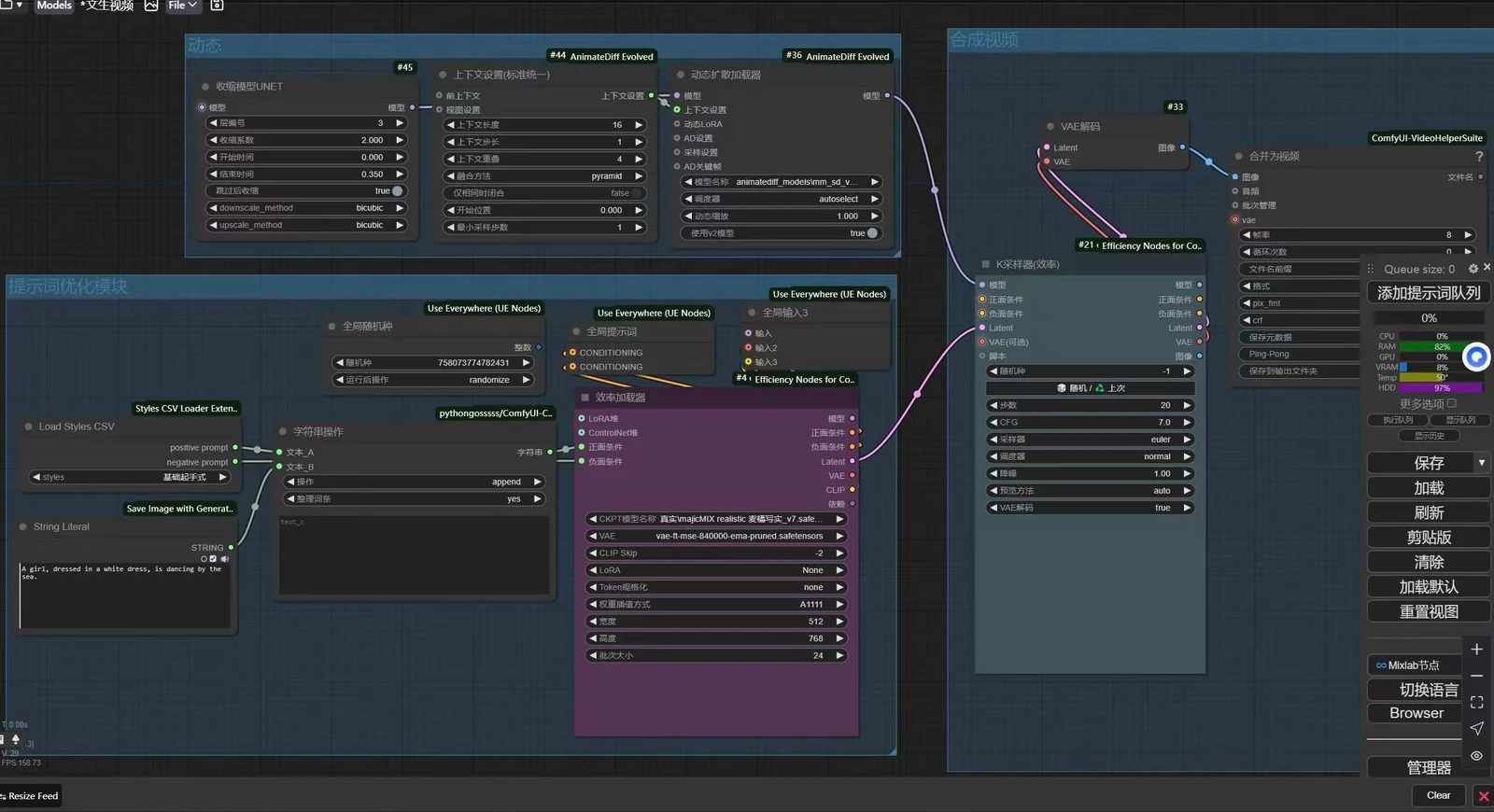Open the styles 基础起手式 selector
1494x812 pixels.
(x=129, y=477)
